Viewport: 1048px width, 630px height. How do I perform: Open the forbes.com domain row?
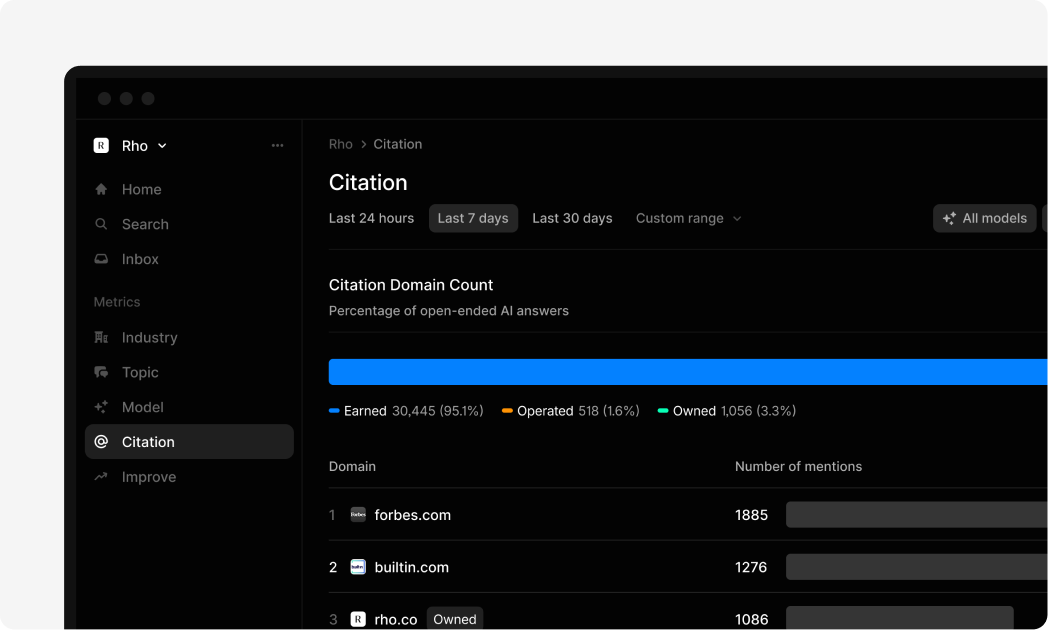688,514
